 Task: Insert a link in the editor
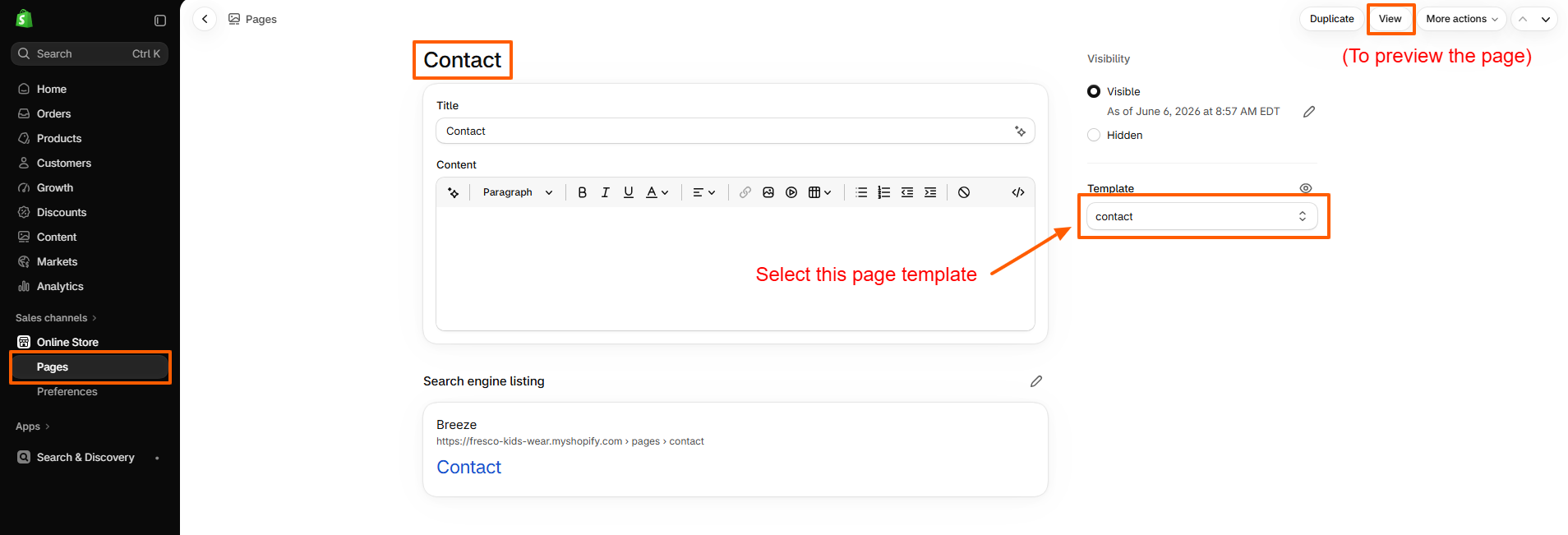[745, 192]
